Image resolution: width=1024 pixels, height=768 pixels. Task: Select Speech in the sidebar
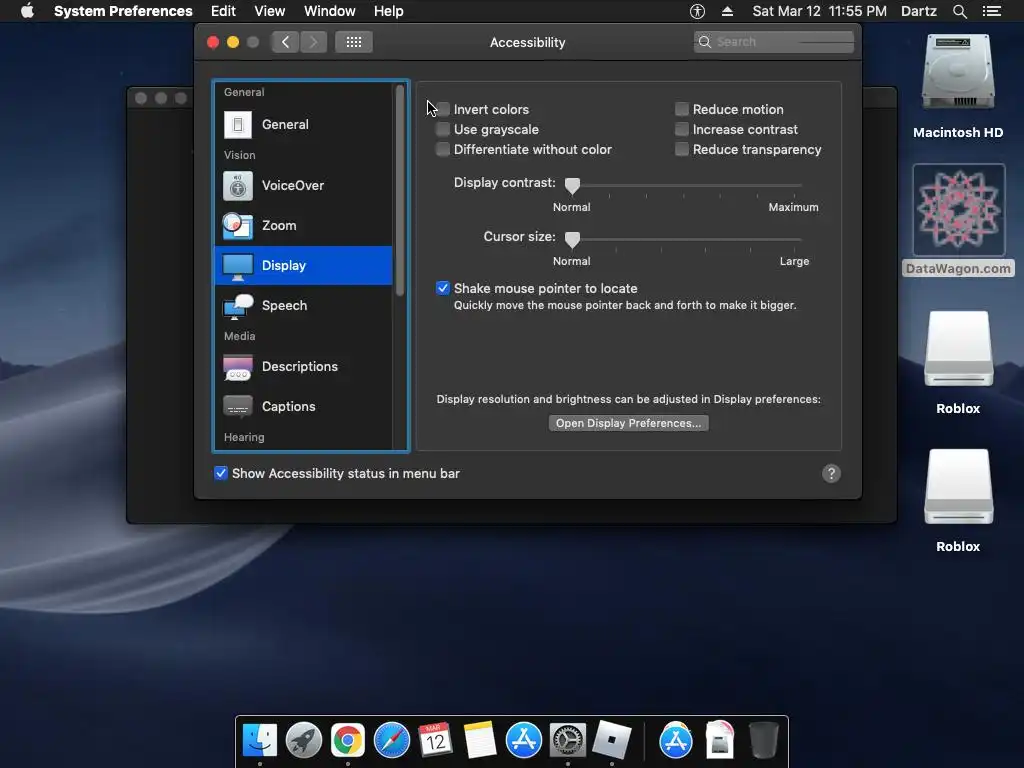pyautogui.click(x=303, y=305)
